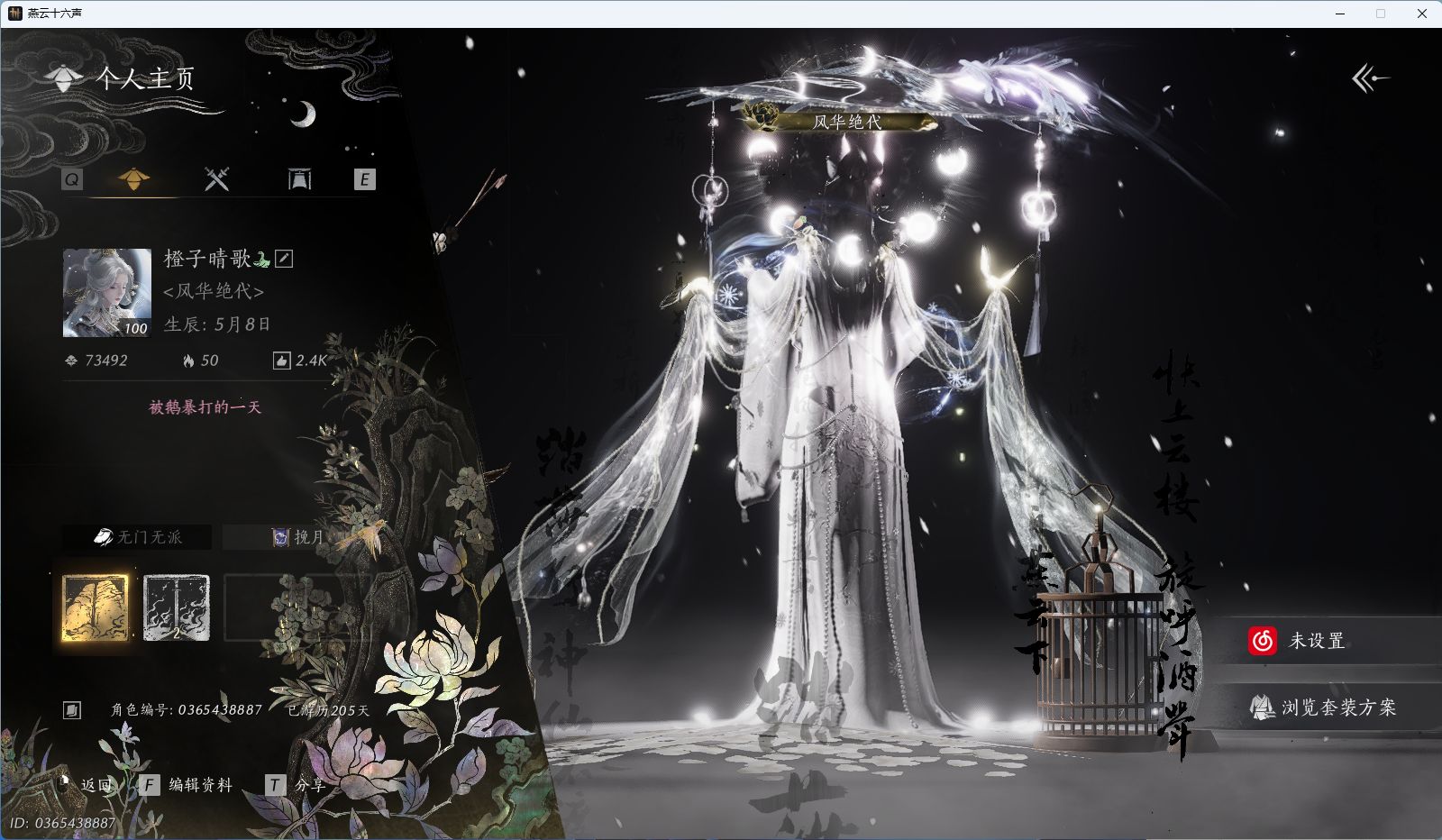Select the silver achievement badge
Image resolution: width=1442 pixels, height=840 pixels.
(177, 608)
